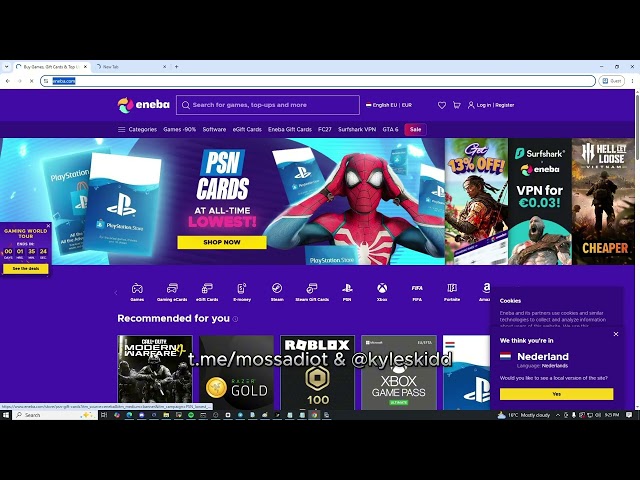This screenshot has height=480, width=640.
Task: Show hidden system tray icons
Action: (558, 415)
